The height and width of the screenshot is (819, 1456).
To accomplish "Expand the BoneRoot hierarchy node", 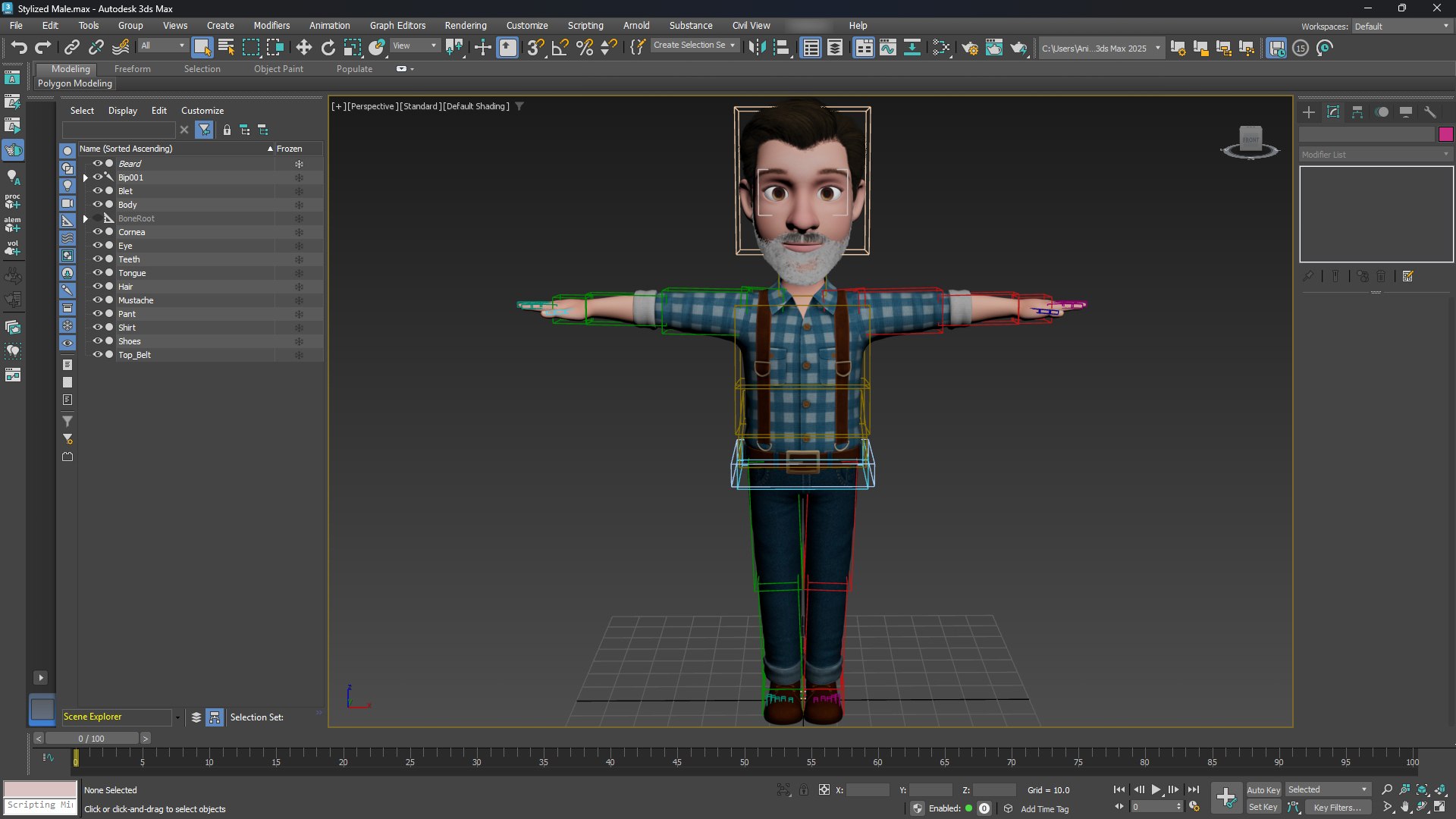I will [x=86, y=218].
